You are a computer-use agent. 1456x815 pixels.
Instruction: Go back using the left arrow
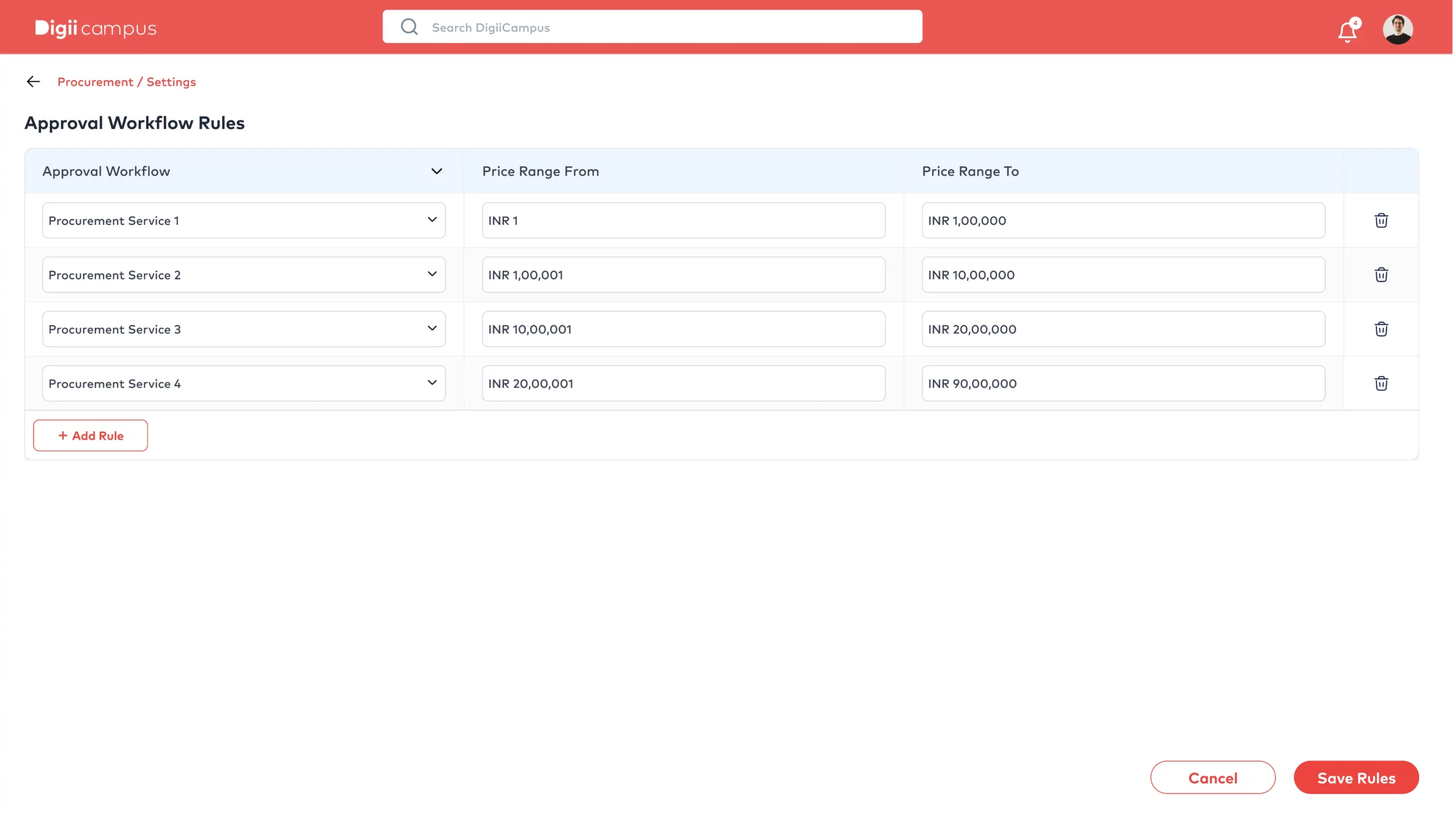point(34,82)
